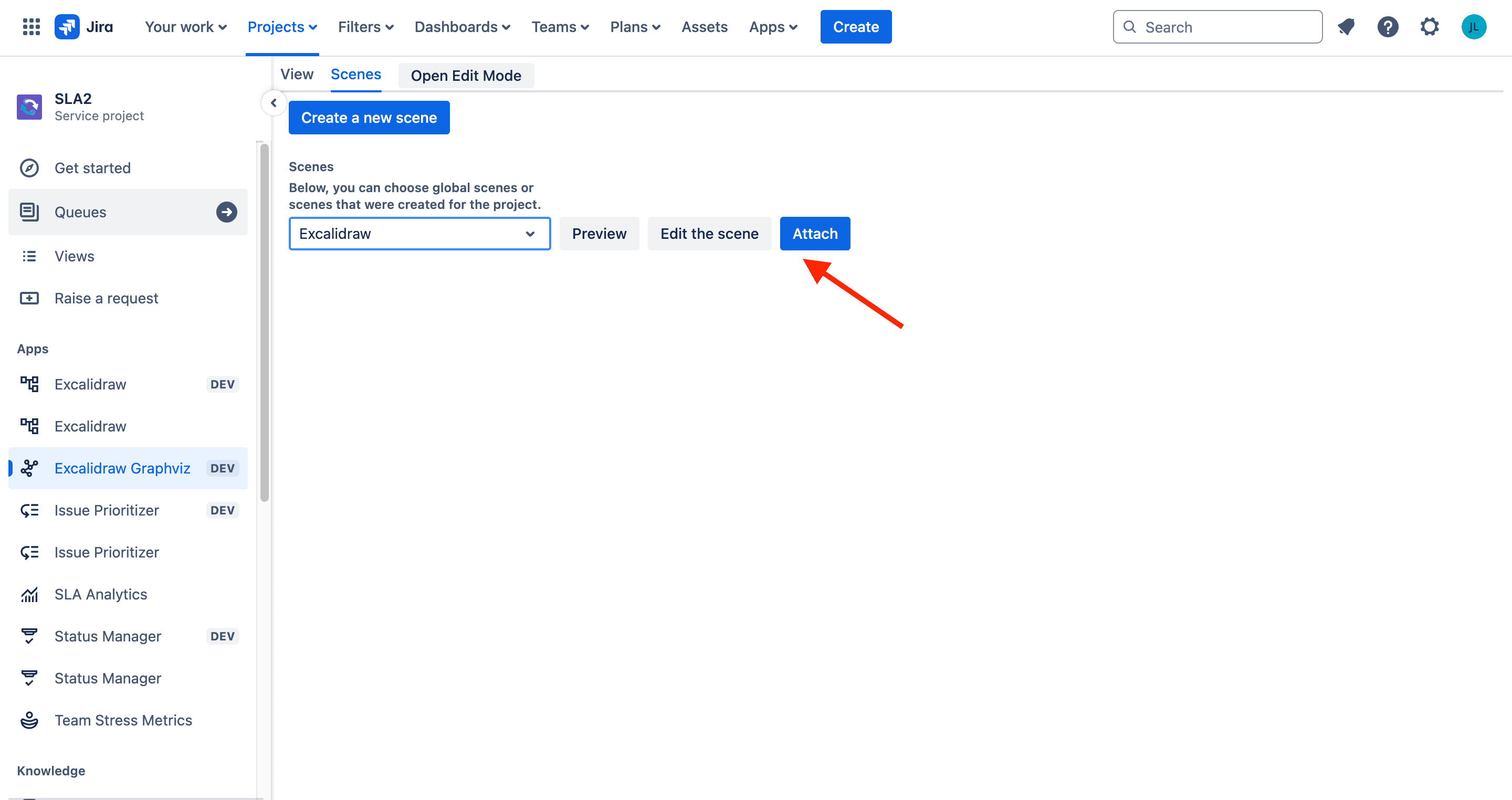Screen dimensions: 1512x800
Task: Expand the Filters menu
Action: [366, 27]
